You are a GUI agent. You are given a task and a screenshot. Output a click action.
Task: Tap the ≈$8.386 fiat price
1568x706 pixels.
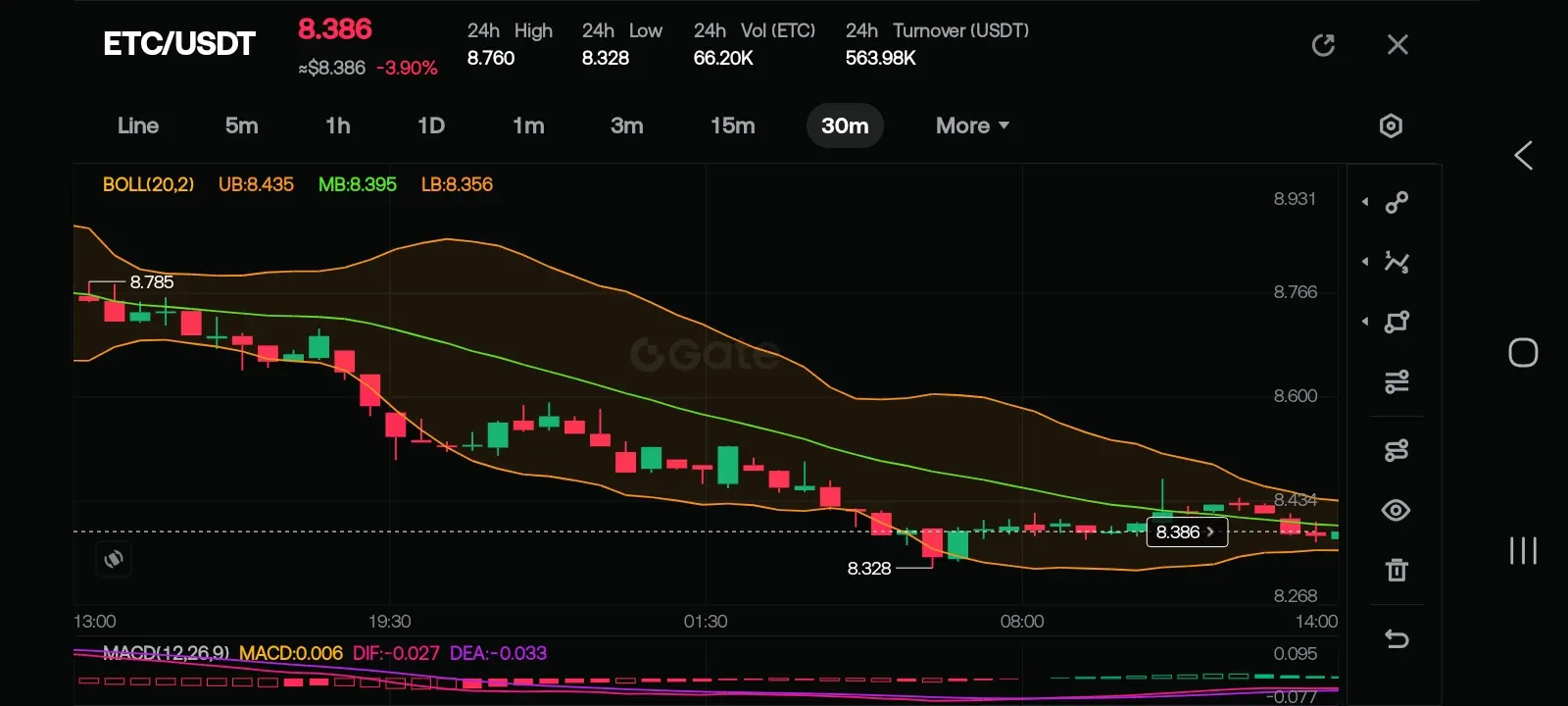[332, 68]
